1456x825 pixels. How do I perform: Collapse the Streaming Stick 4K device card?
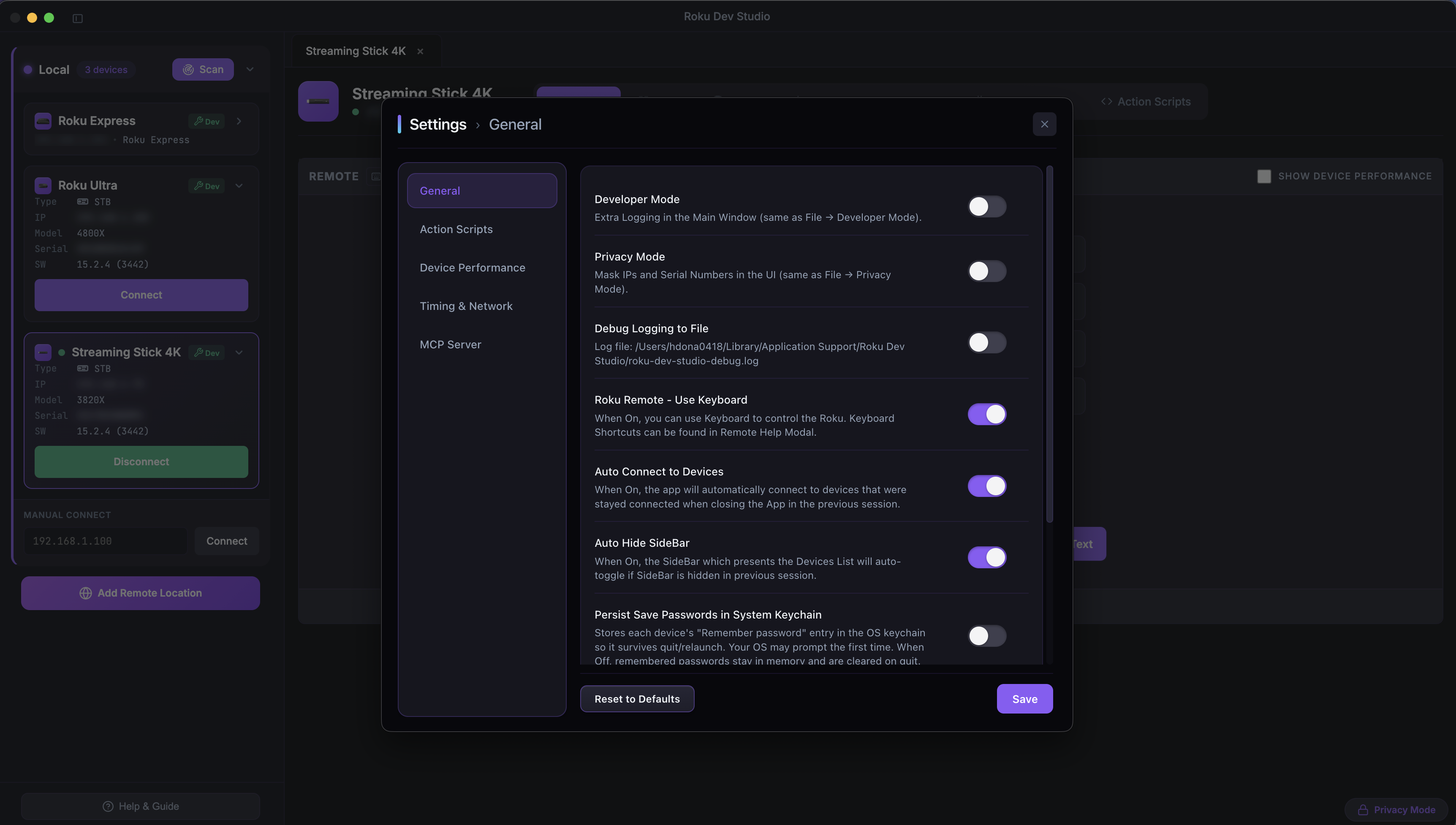[x=239, y=353]
